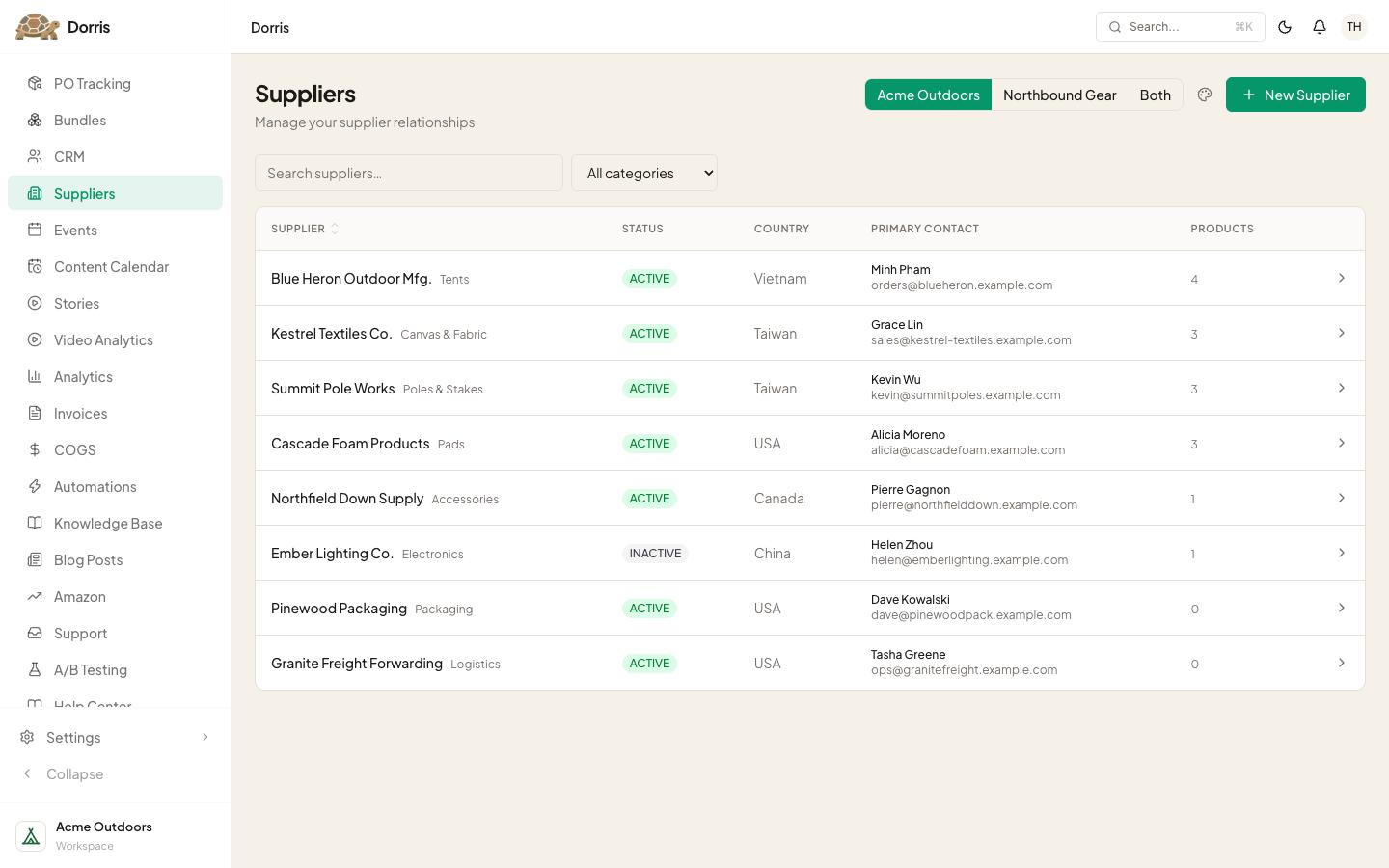Viewport: 1389px width, 868px height.
Task: Click the Dorris turtle logo
Action: click(x=38, y=27)
